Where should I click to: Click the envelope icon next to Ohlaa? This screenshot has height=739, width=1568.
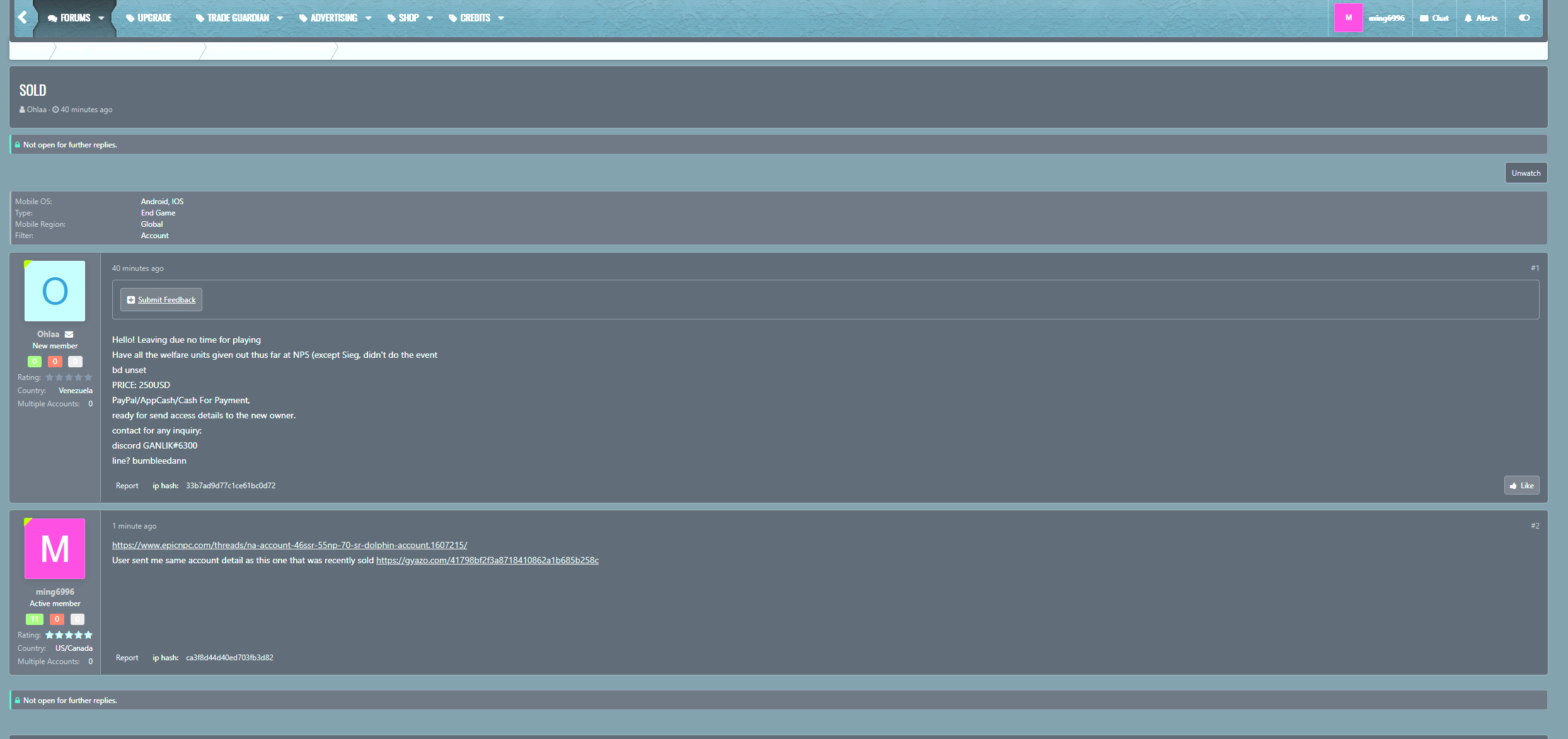69,335
